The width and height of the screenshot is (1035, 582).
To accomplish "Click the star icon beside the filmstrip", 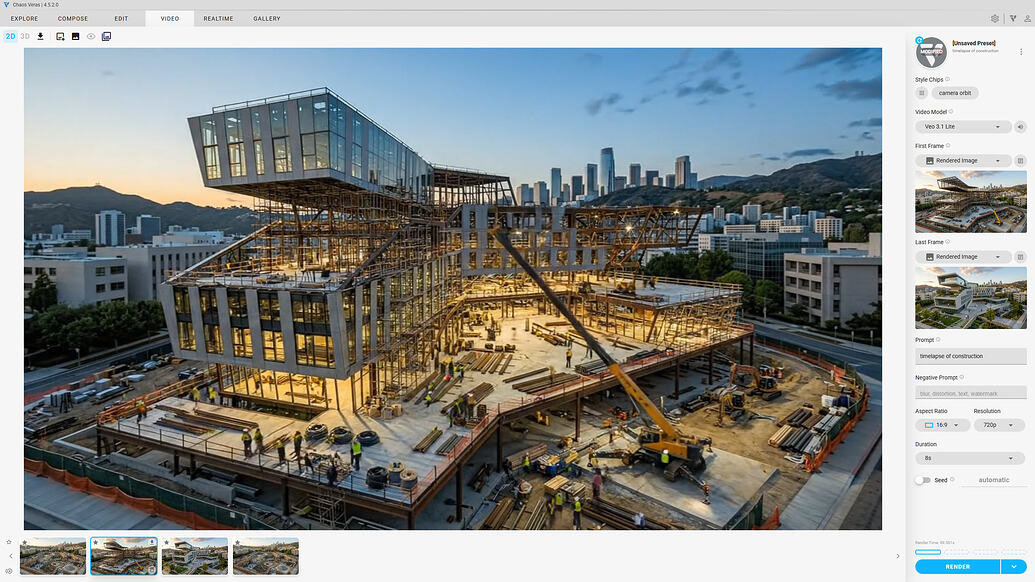I will tap(9, 542).
